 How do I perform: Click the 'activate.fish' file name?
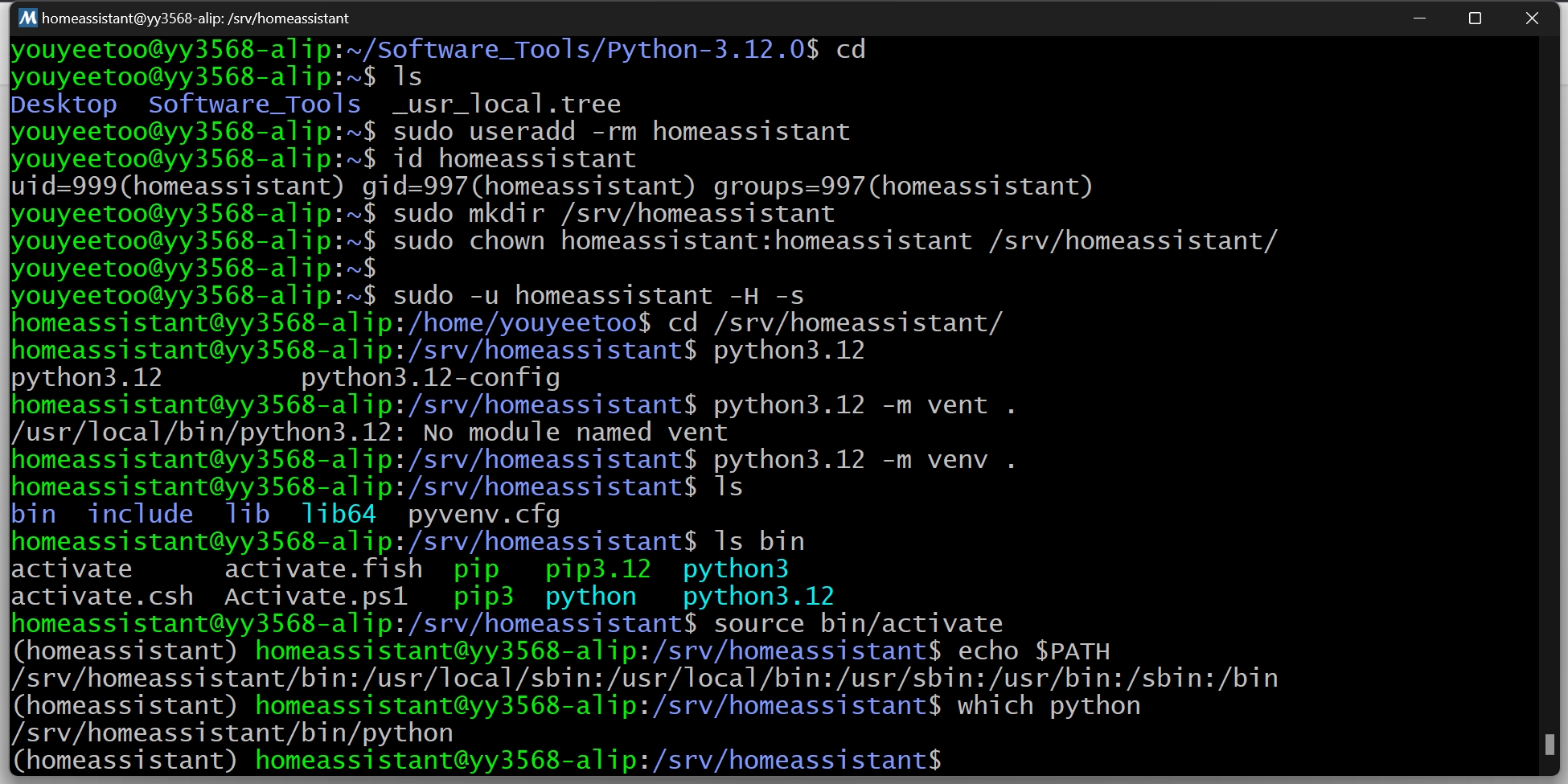(x=323, y=569)
